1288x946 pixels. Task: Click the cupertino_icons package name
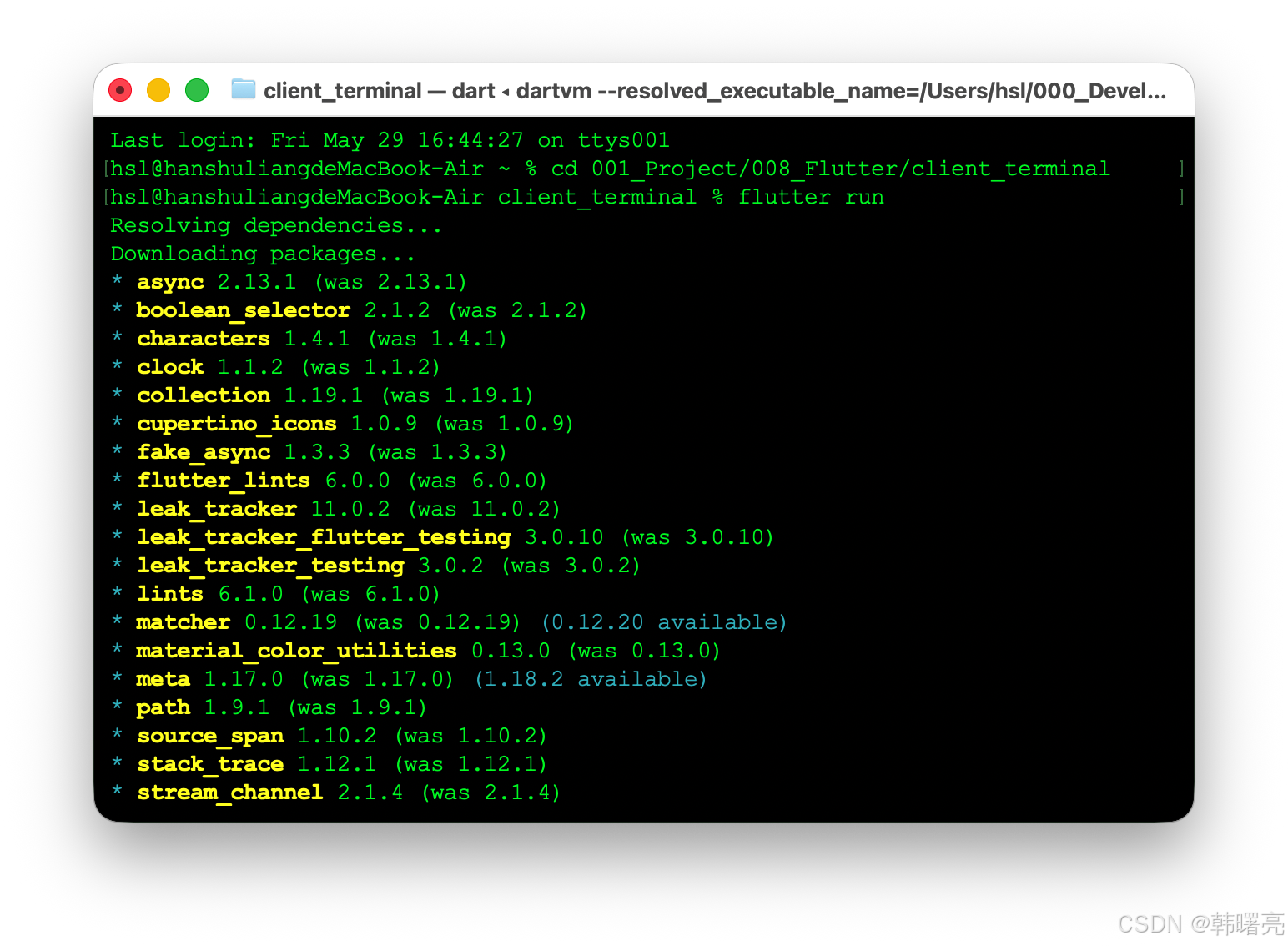[x=237, y=424]
